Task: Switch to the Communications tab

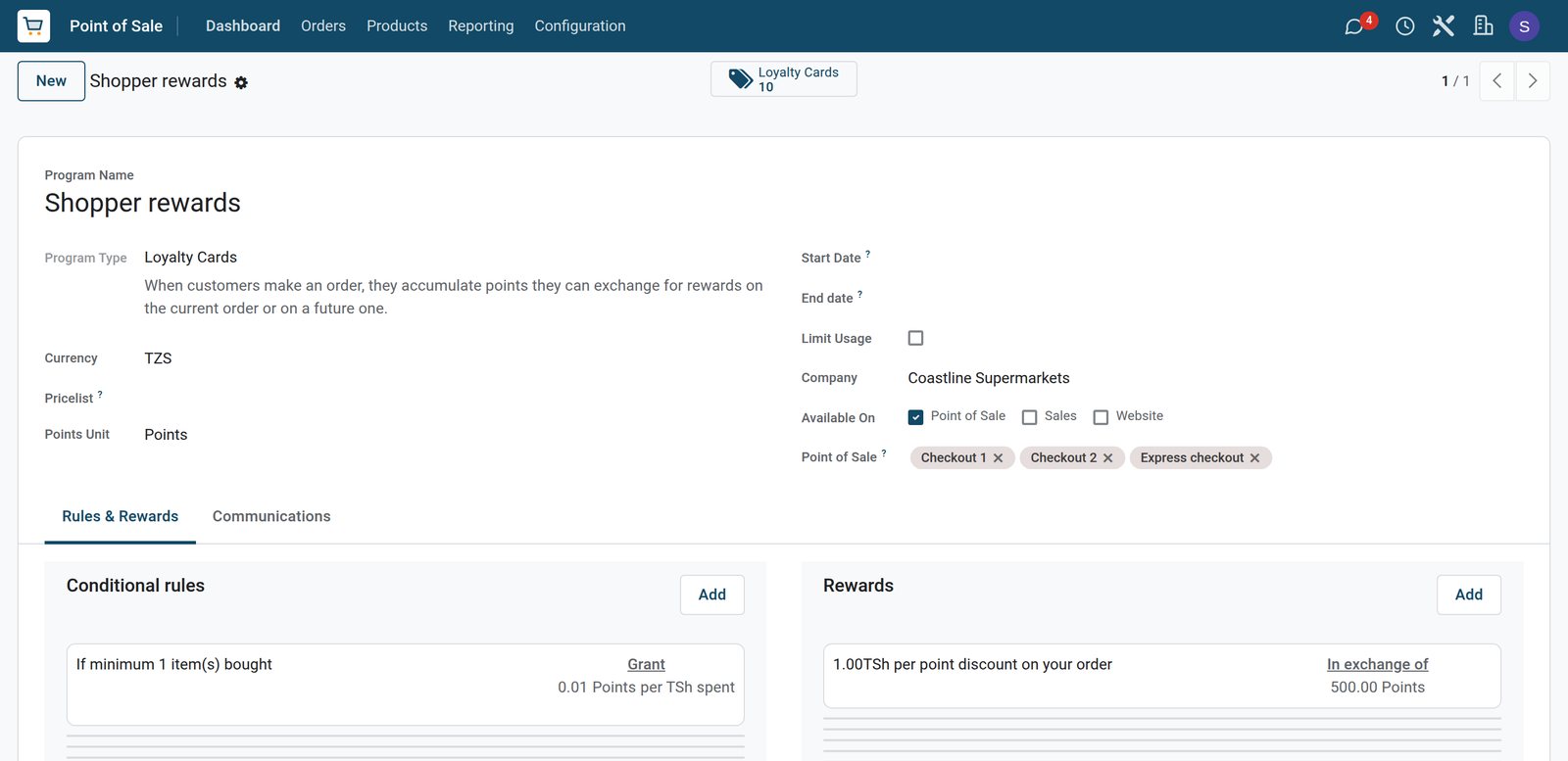Action: 271,516
